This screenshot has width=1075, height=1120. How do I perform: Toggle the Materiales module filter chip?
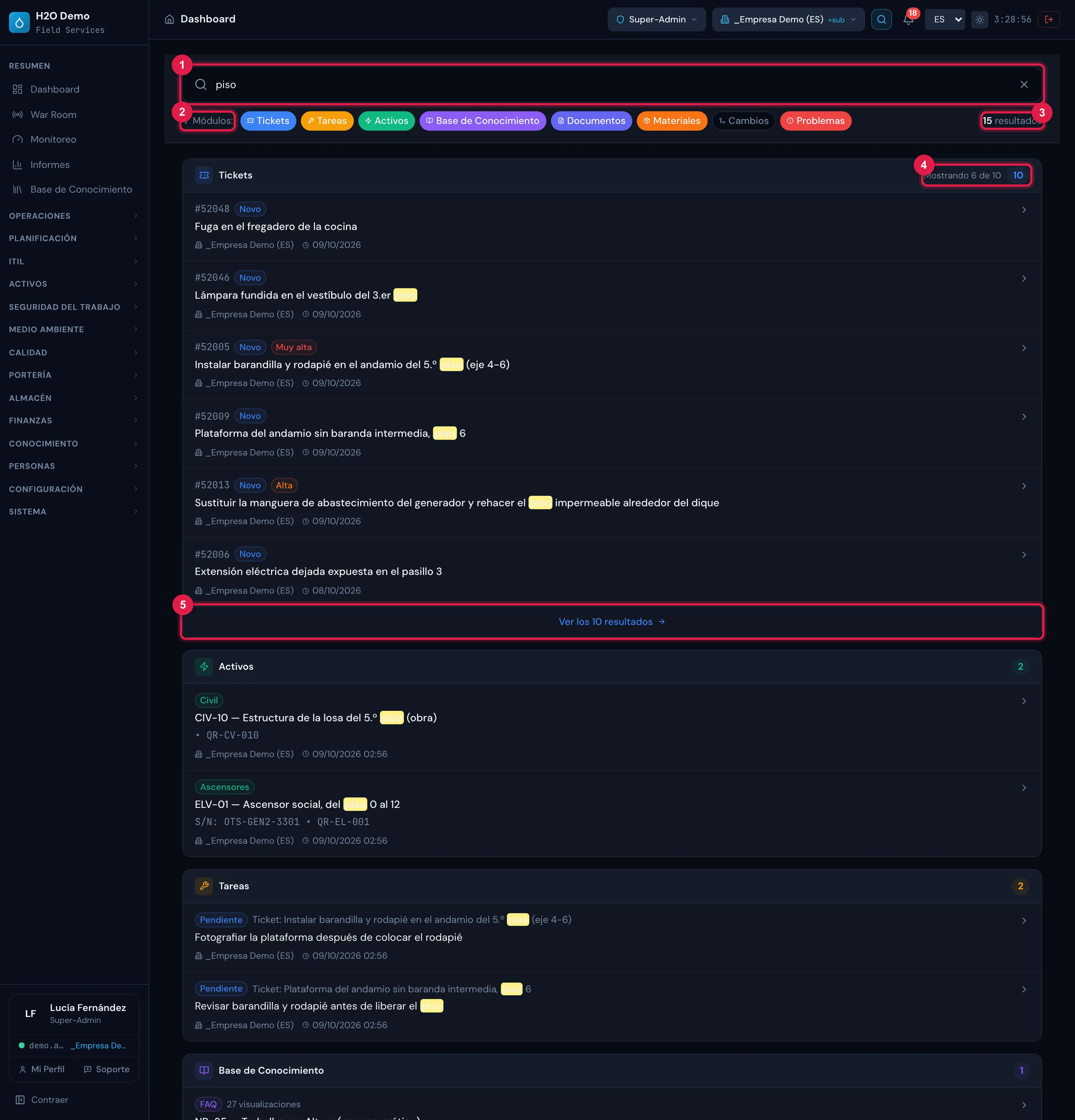coord(672,121)
